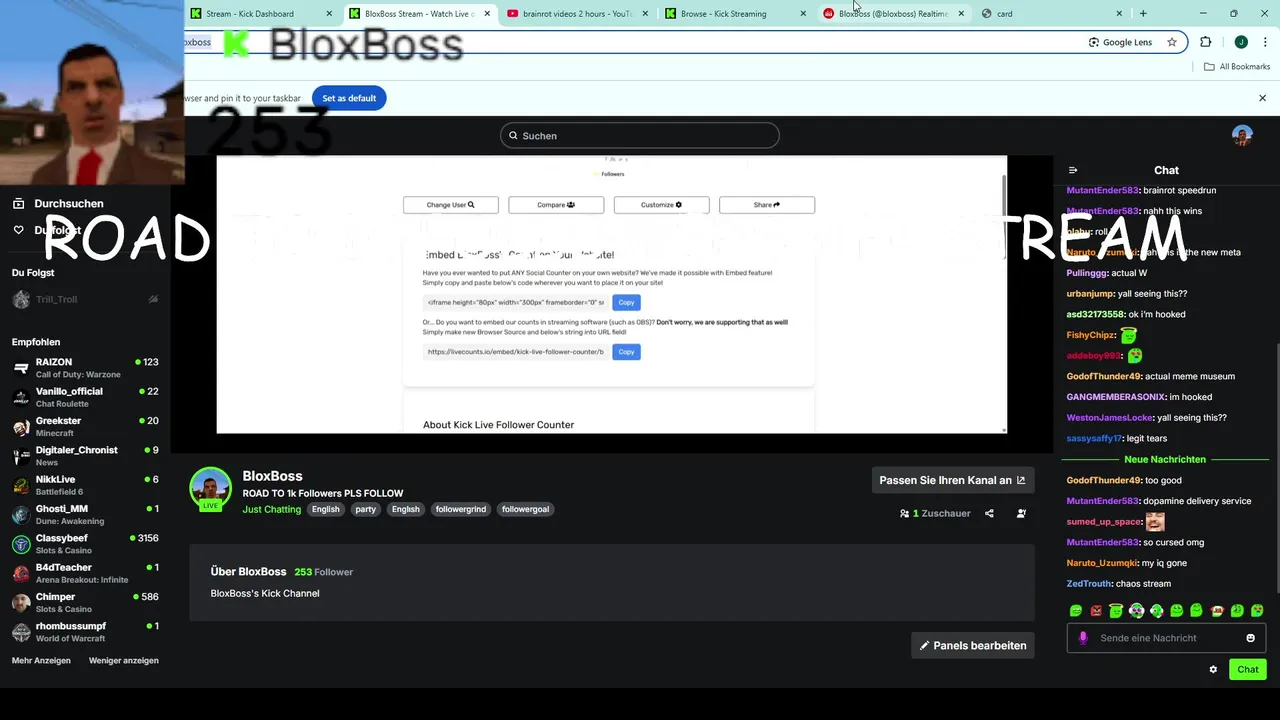Open the Chrome profile J icon
Image resolution: width=1280 pixels, height=720 pixels.
pyautogui.click(x=1241, y=42)
